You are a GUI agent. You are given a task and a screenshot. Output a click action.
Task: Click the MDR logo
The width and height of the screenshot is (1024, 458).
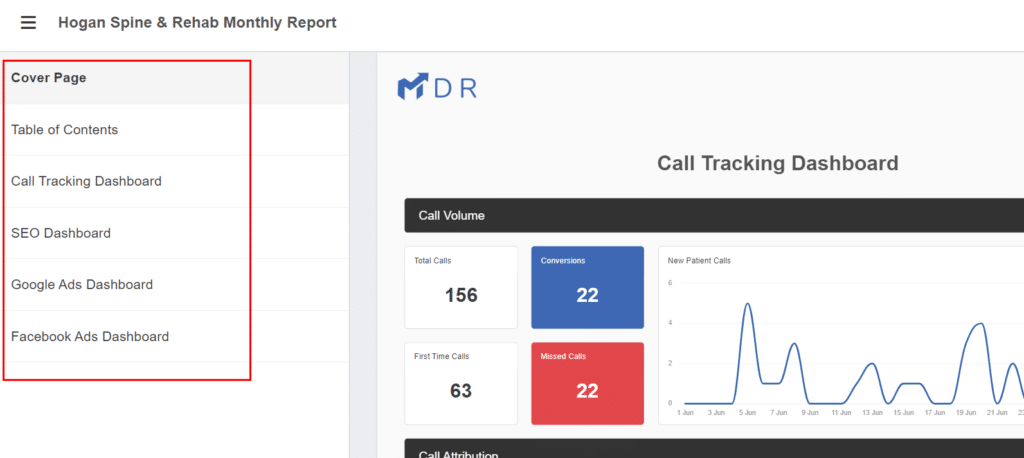pos(437,88)
